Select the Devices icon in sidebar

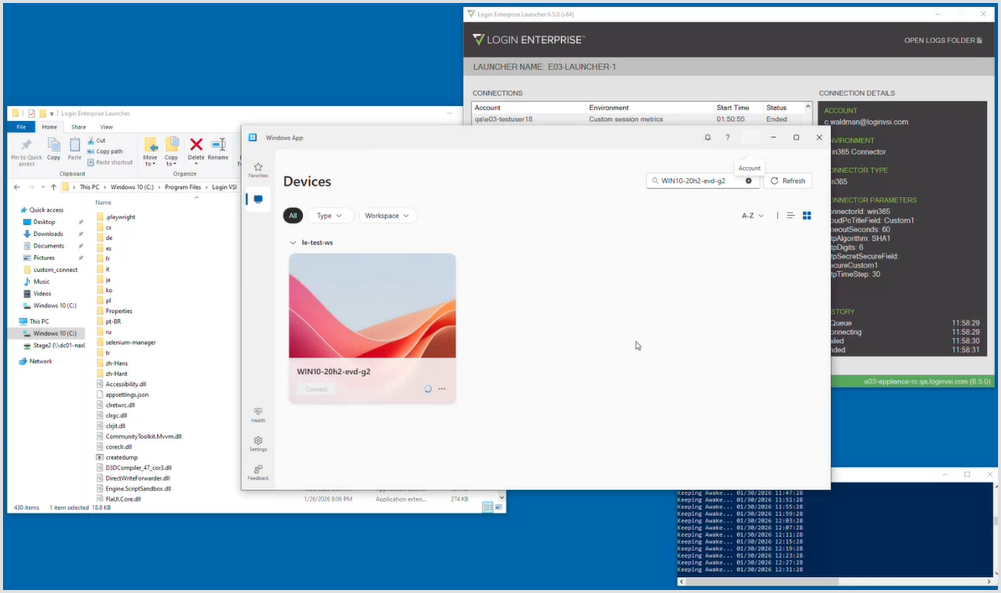coord(258,199)
